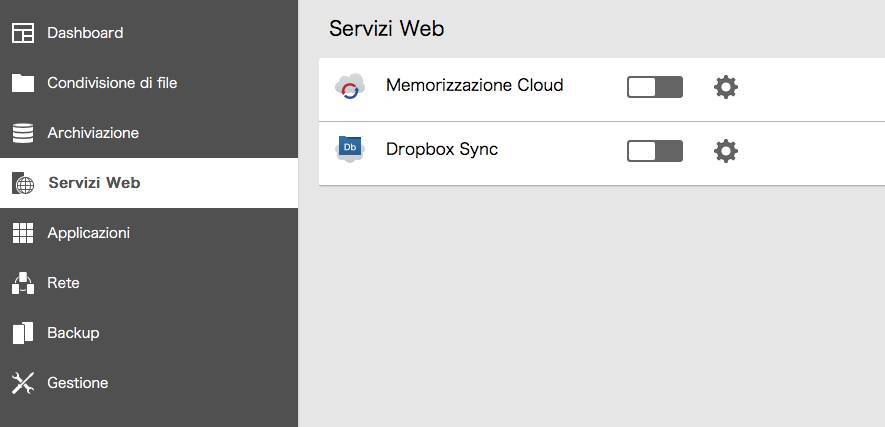
Task: Click the globe icon beside Servizi Web
Action: (23, 183)
